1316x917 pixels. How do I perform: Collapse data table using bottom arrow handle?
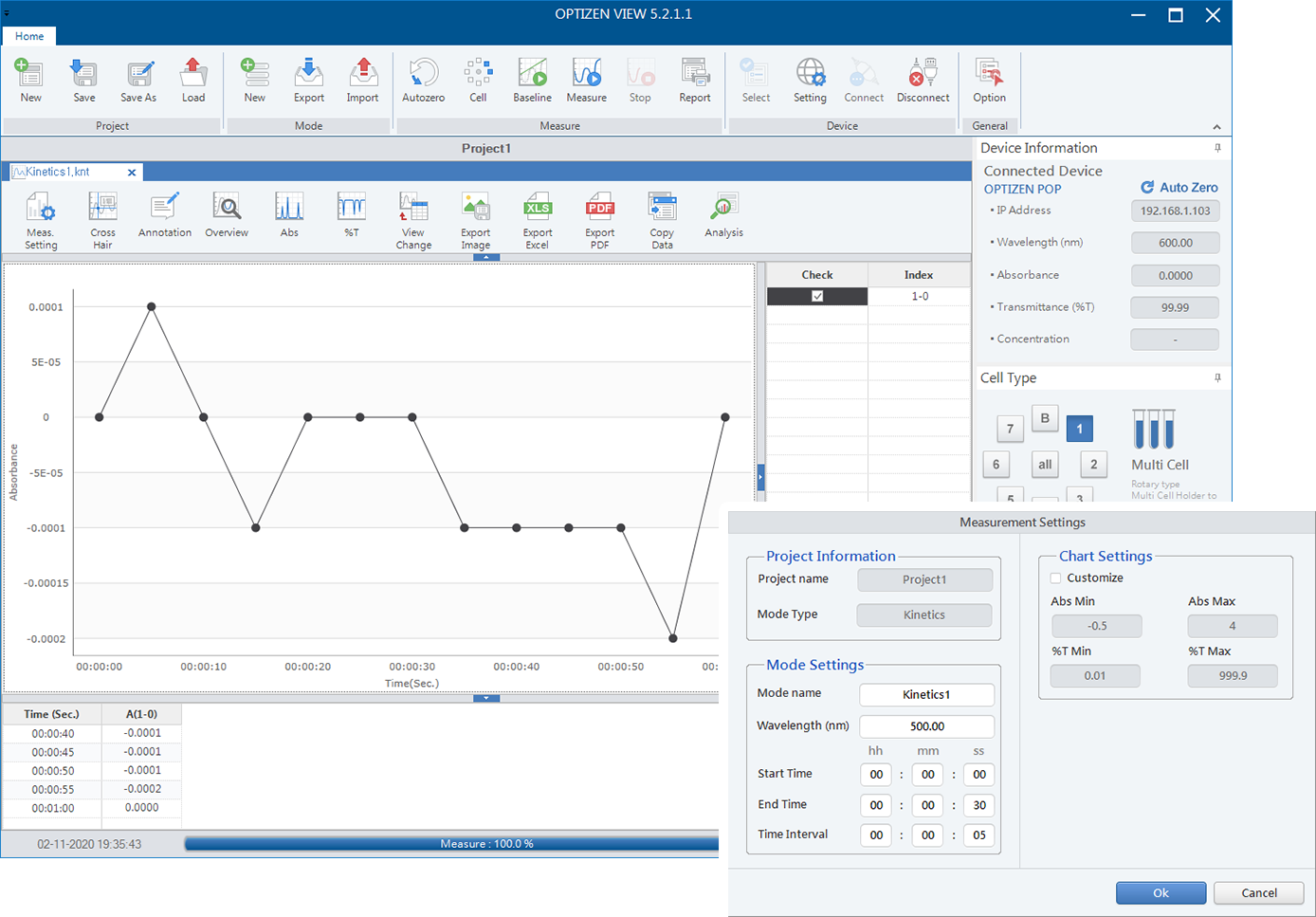point(485,698)
